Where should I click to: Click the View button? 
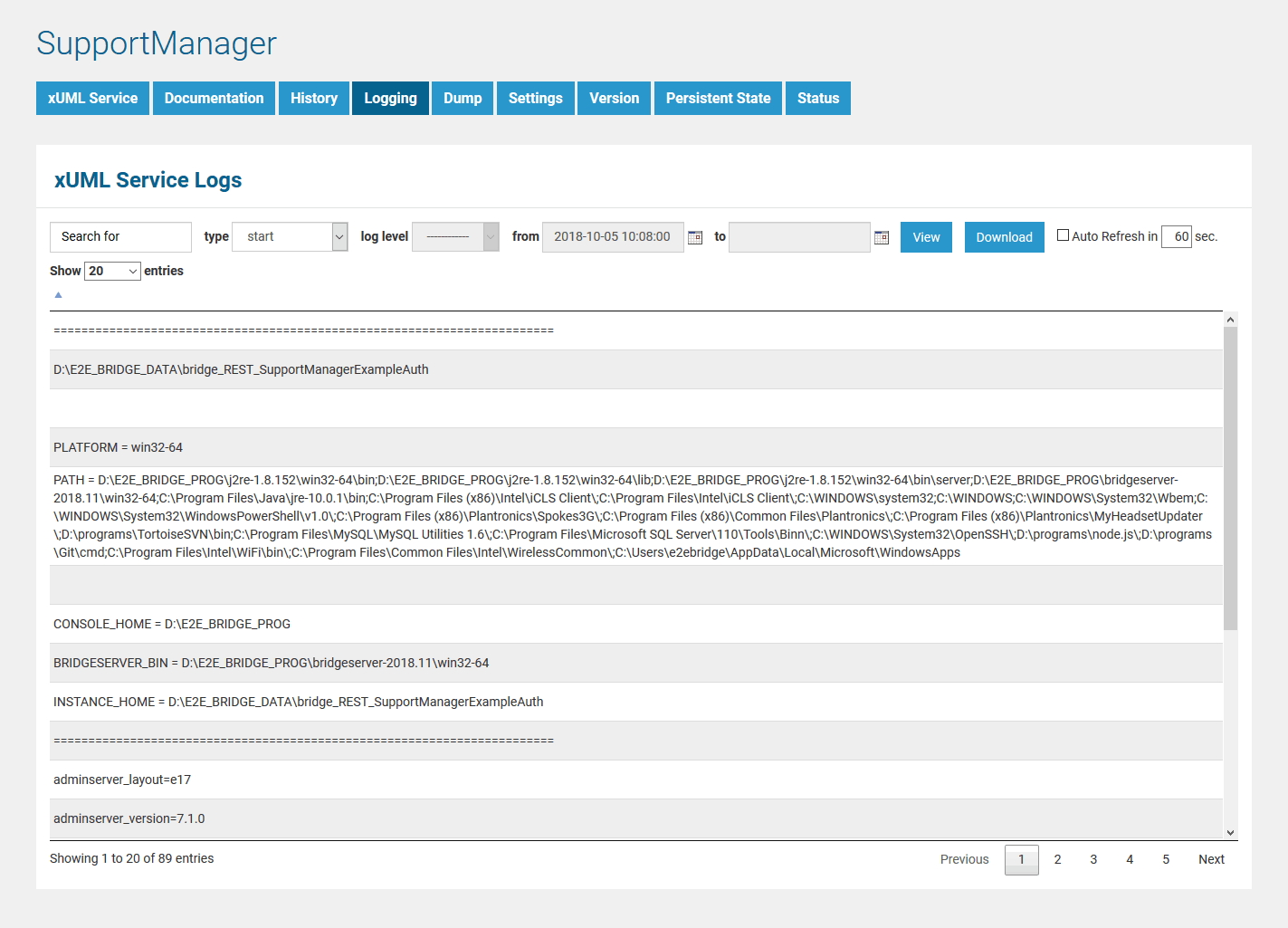(925, 236)
